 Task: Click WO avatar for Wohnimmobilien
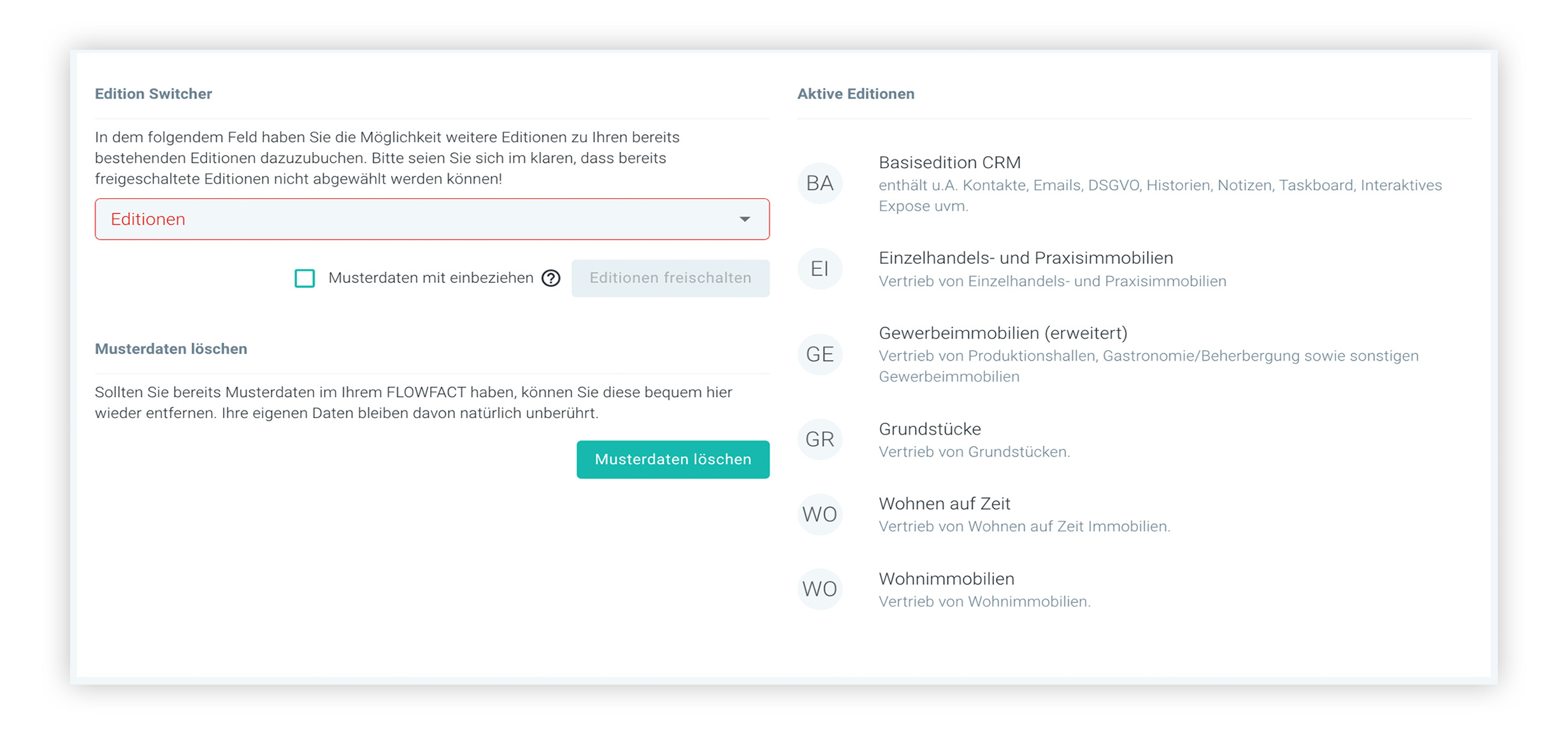click(820, 589)
